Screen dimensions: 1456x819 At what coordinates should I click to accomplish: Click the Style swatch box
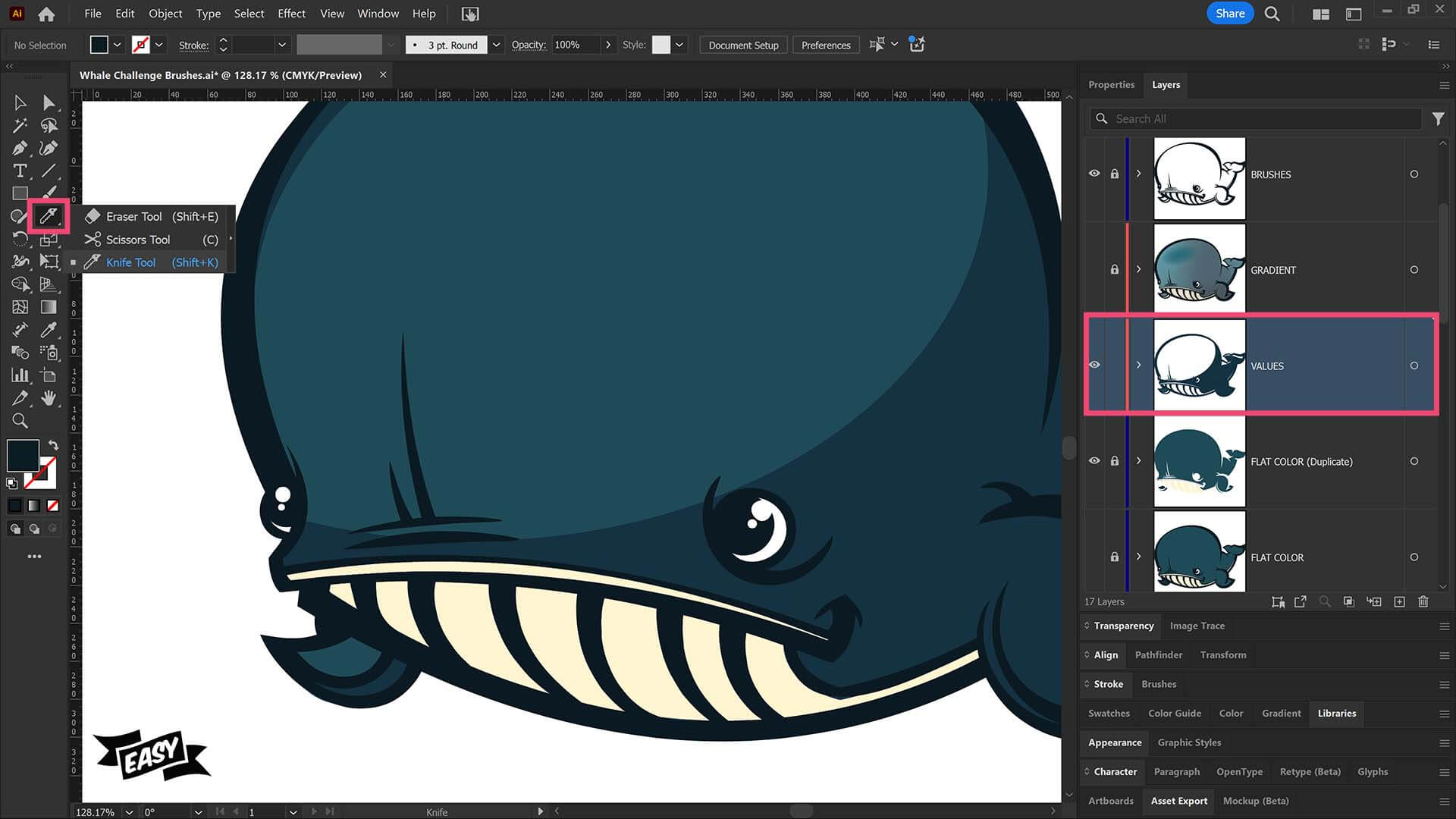click(x=661, y=45)
